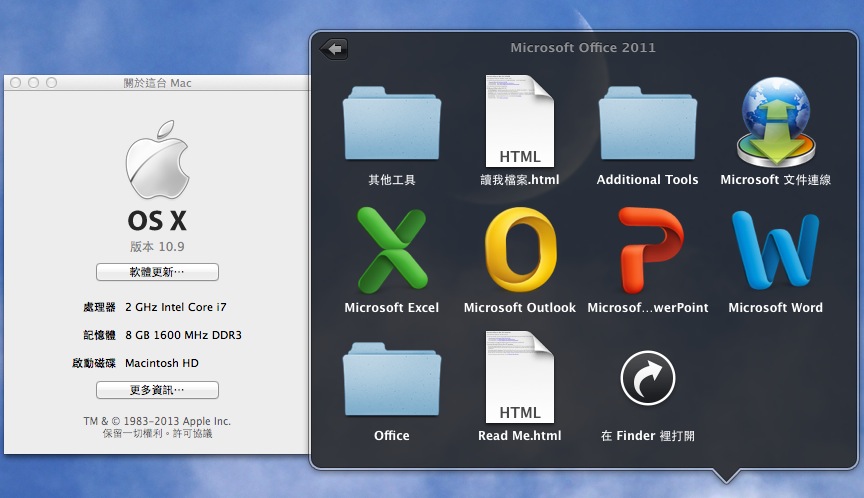
Task: Click the 軟體更新… button
Action: pyautogui.click(x=158, y=272)
